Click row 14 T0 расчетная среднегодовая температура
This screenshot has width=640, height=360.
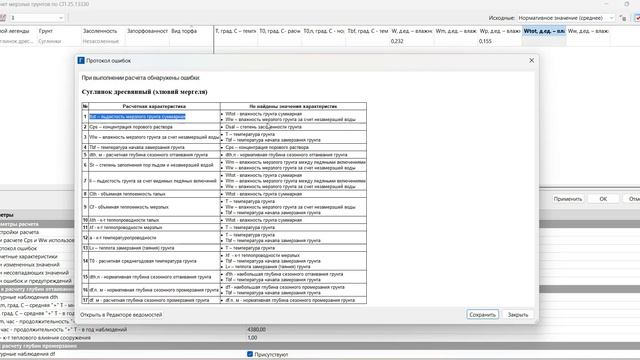click(143, 261)
